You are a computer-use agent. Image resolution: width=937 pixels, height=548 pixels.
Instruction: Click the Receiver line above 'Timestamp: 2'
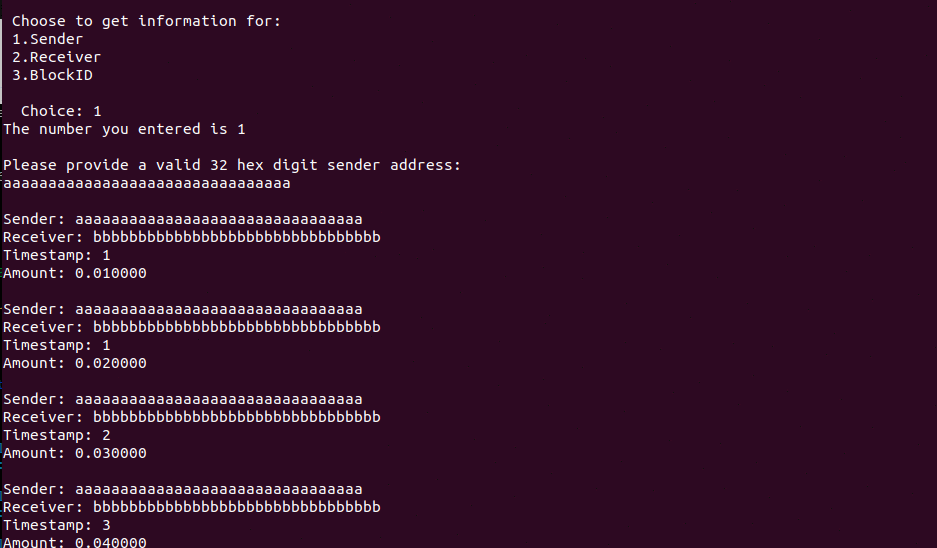click(191, 417)
